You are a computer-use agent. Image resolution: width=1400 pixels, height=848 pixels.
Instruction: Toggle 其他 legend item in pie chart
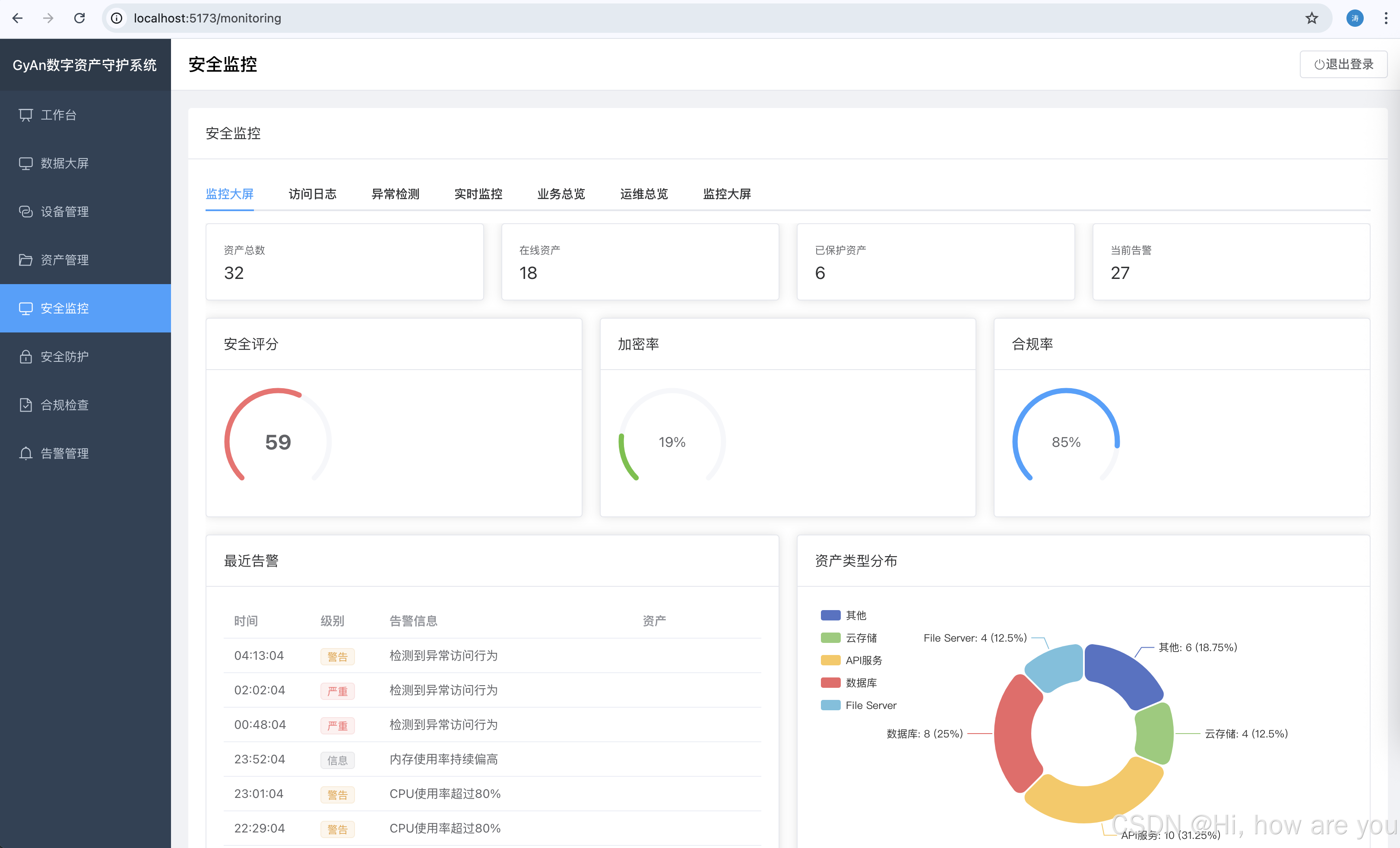pyautogui.click(x=855, y=615)
